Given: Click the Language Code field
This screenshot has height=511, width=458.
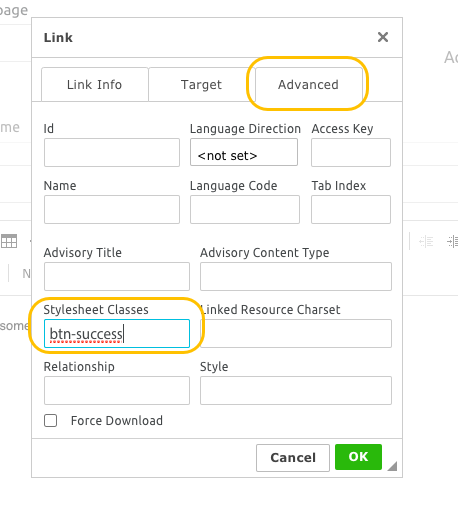Looking at the screenshot, I should coord(245,210).
